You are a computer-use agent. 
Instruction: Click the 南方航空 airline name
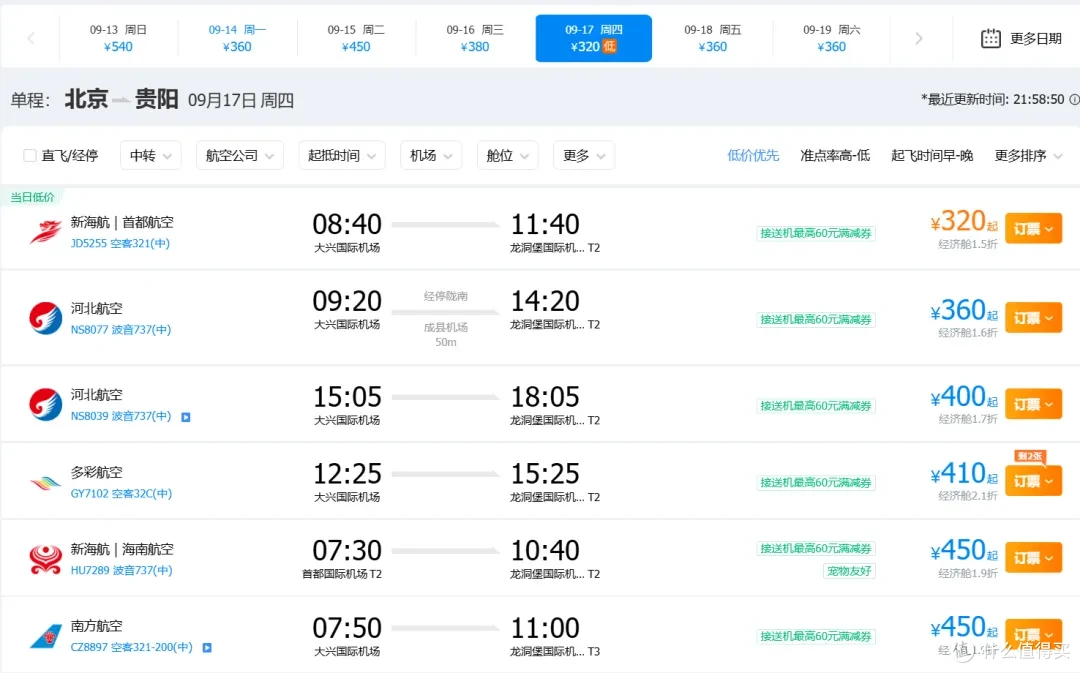tap(96, 626)
